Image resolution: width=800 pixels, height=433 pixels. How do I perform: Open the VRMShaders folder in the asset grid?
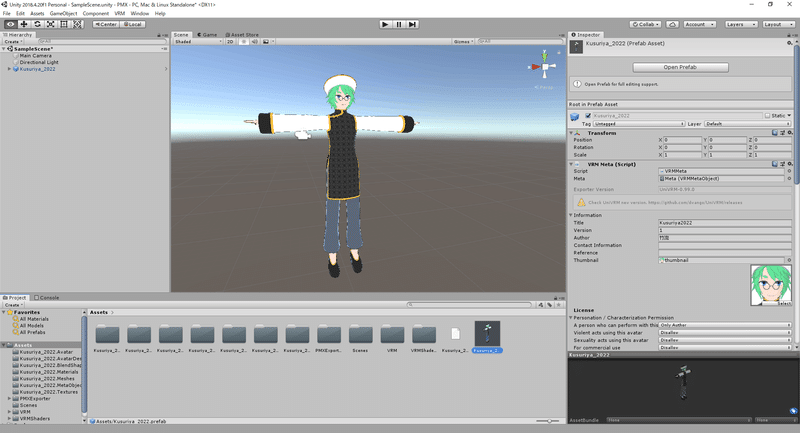click(x=424, y=335)
